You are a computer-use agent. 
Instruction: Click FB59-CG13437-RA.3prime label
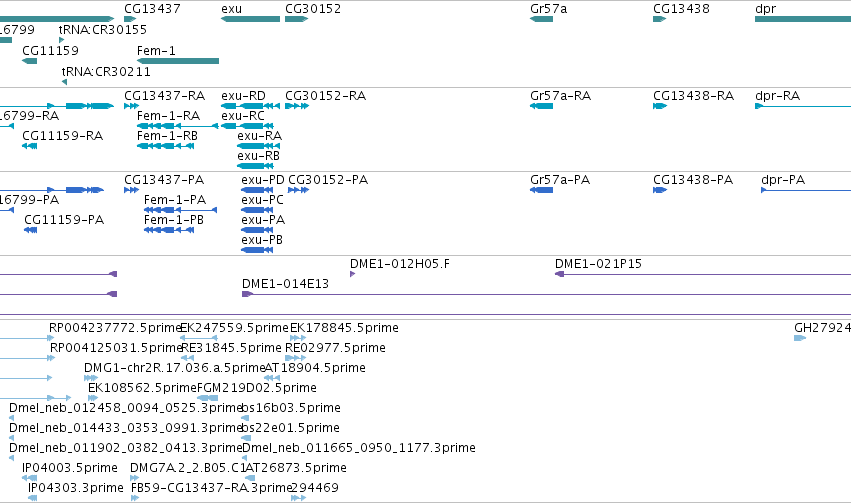(212, 489)
